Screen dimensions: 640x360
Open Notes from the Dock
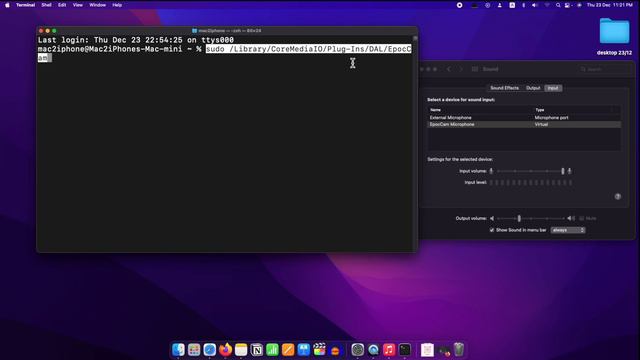point(241,350)
